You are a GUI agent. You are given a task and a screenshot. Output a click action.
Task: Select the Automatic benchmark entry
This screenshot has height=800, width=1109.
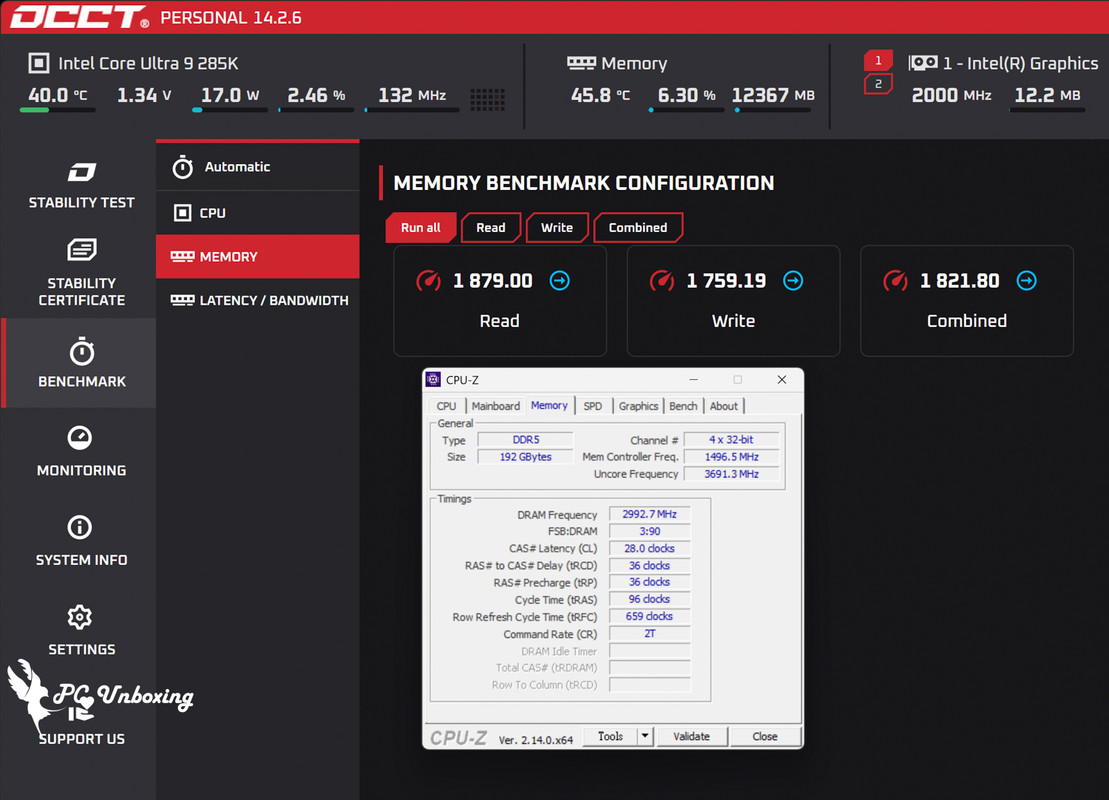point(257,167)
